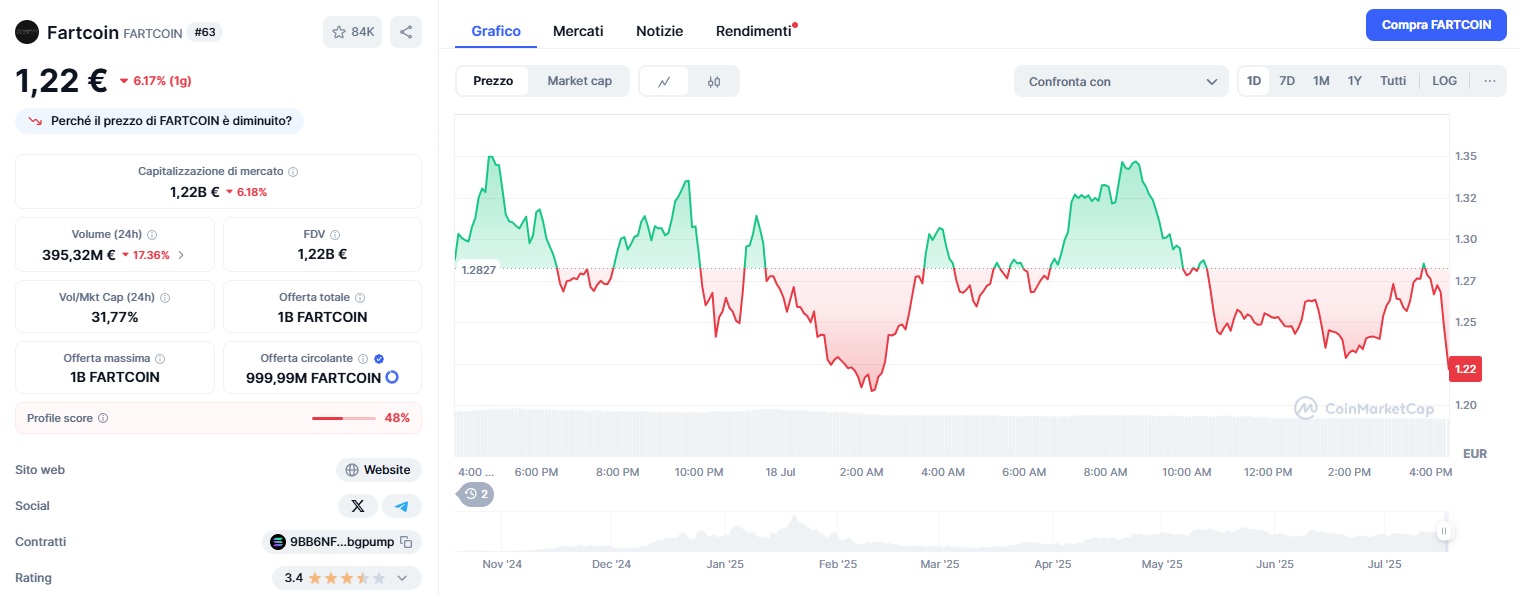The width and height of the screenshot is (1519, 595).
Task: Click the Compra FARTCOIN button
Action: tap(1436, 24)
